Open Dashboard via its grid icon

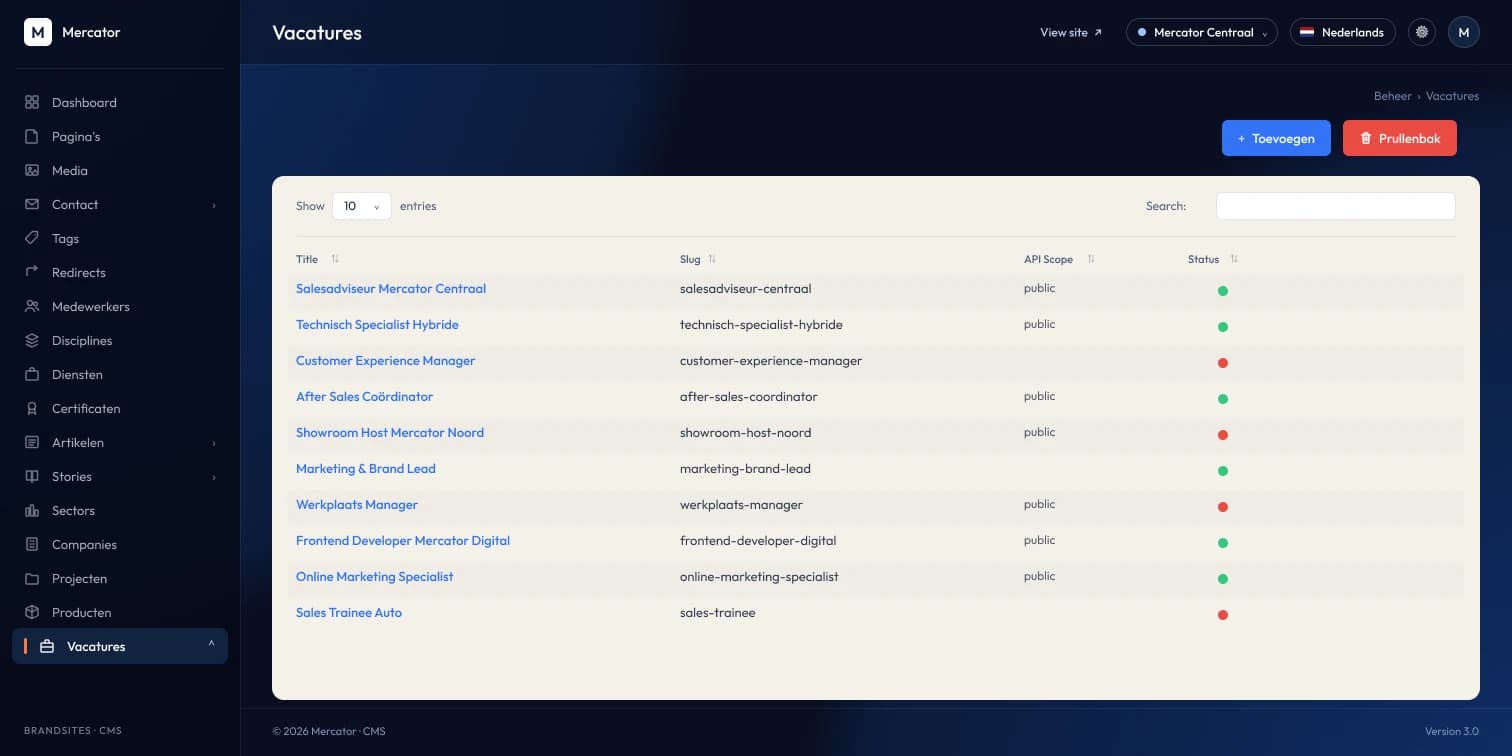coord(32,102)
